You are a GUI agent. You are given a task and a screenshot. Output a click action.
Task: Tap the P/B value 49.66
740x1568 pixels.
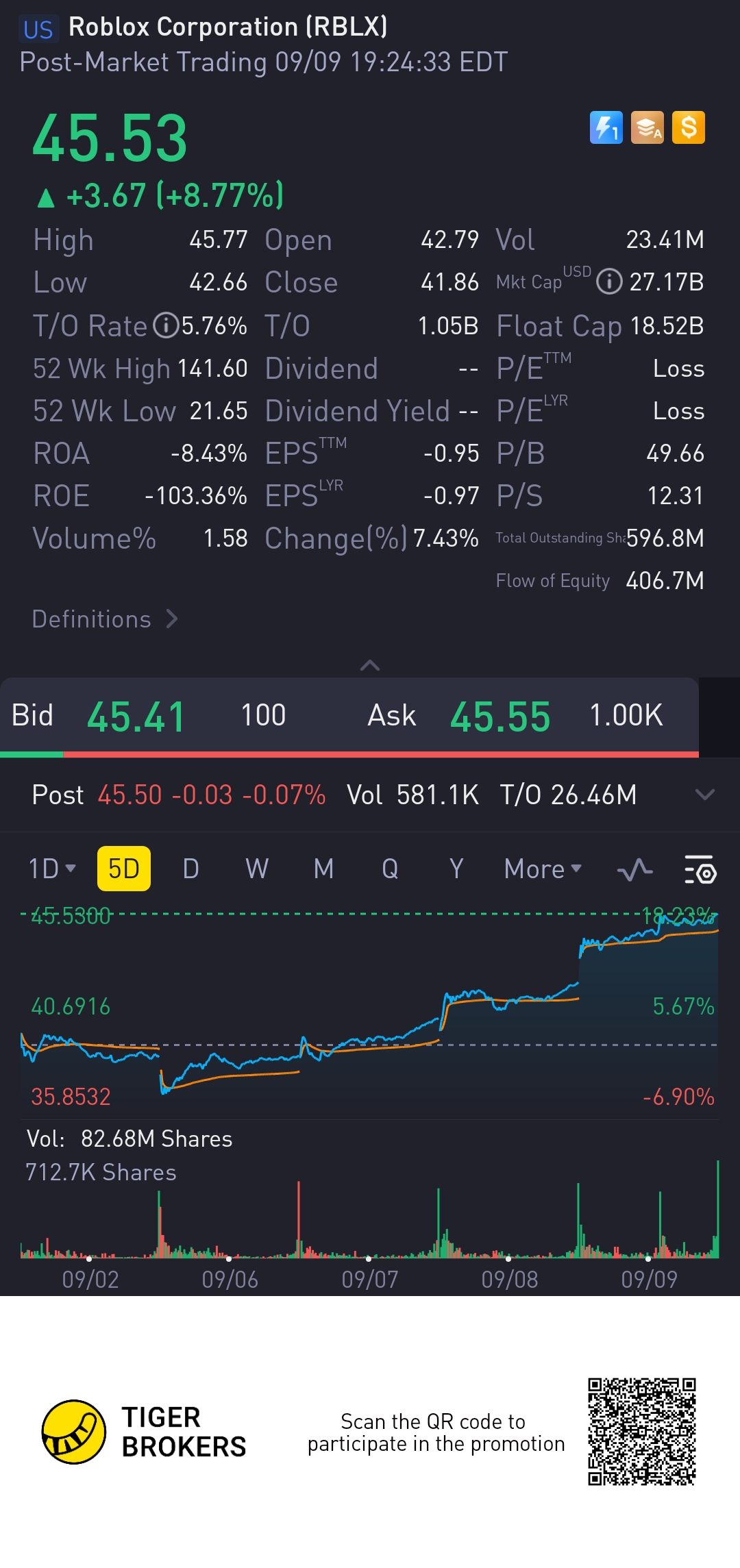[676, 453]
